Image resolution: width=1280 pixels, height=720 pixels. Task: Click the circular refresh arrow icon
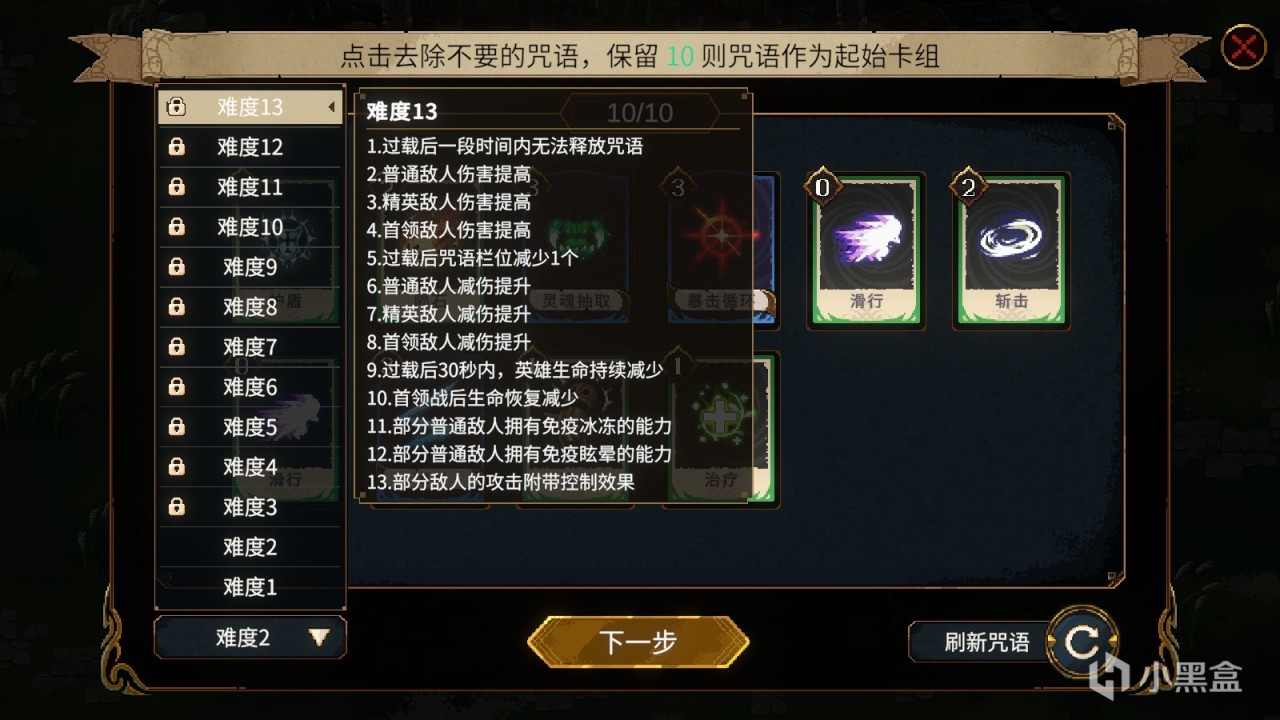coord(1081,641)
